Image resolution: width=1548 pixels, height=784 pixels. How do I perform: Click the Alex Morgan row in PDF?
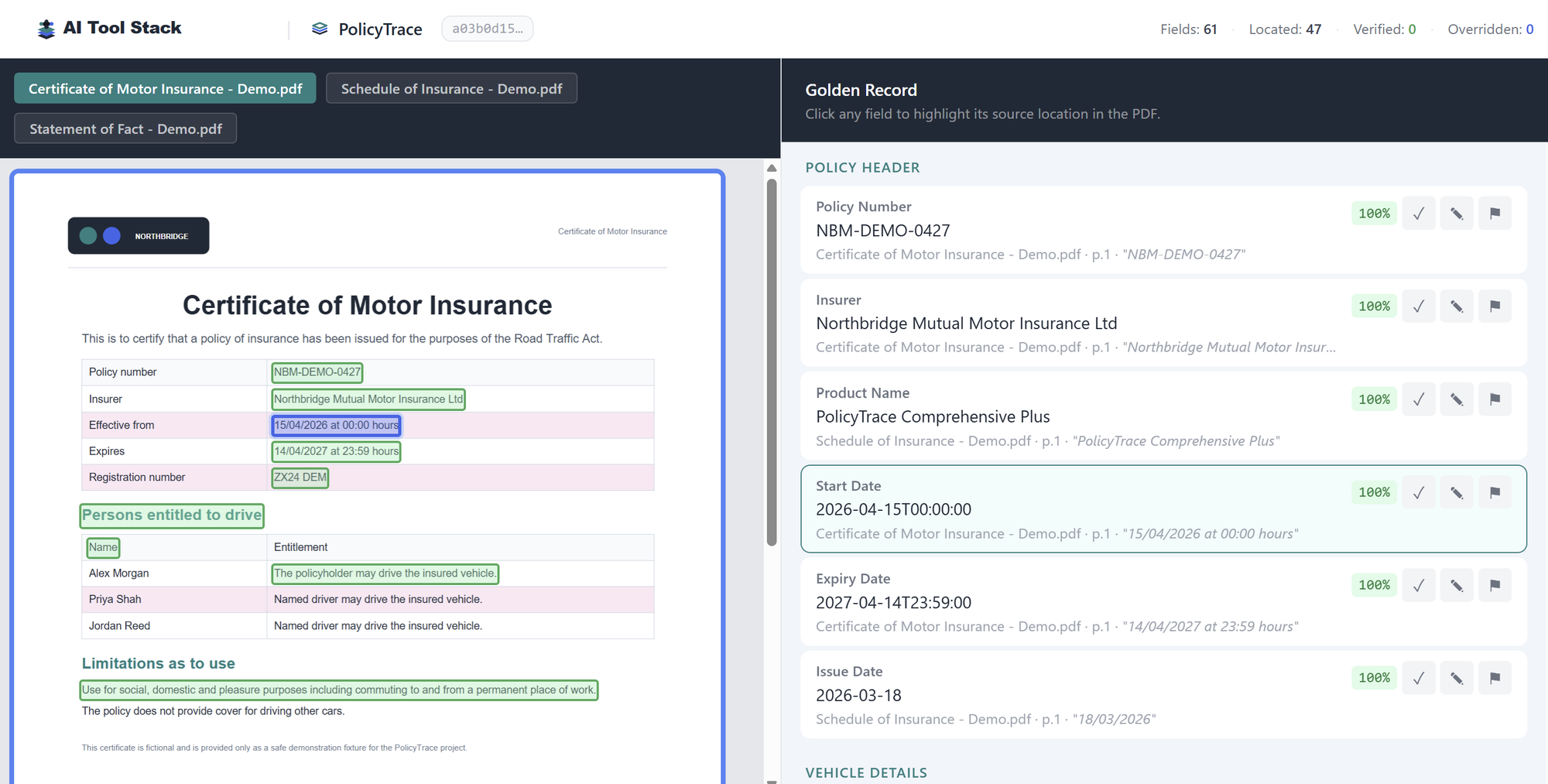[368, 573]
